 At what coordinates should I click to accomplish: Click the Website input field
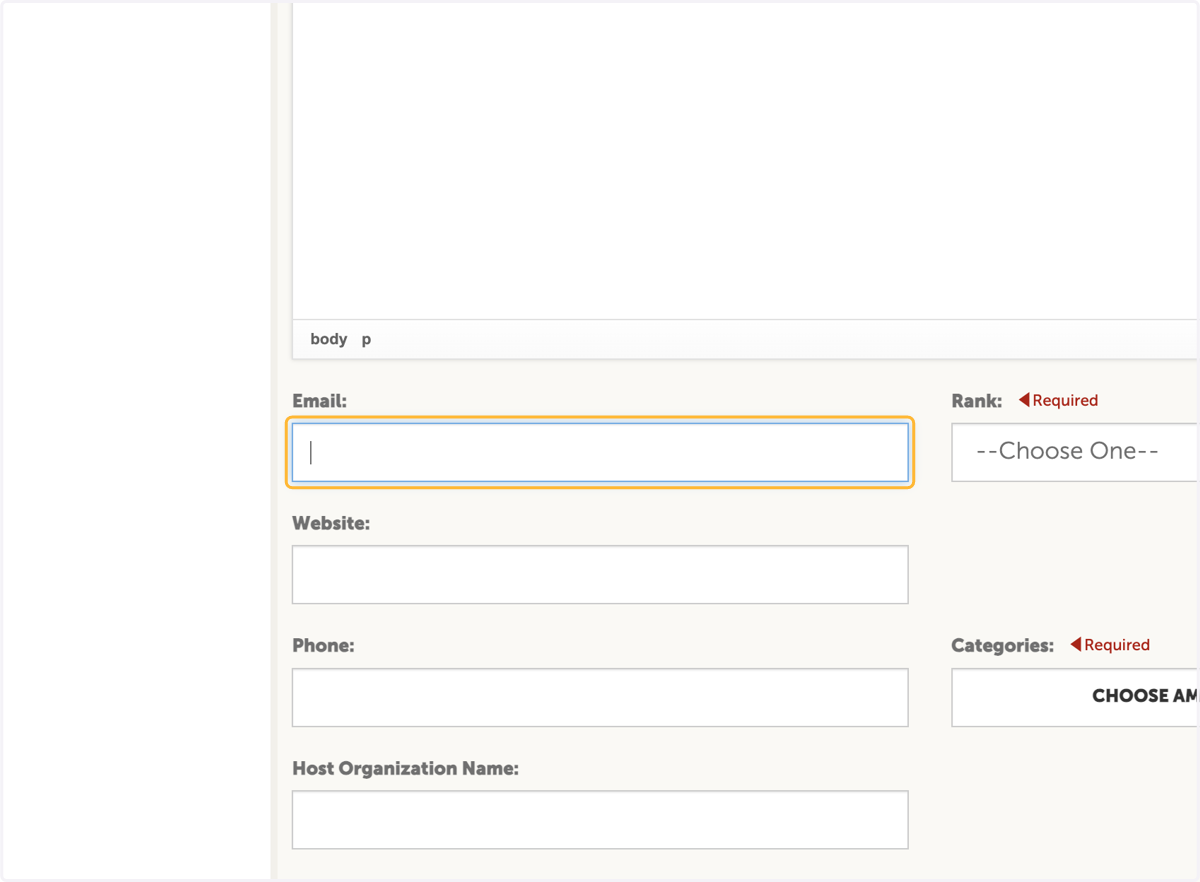pos(600,574)
